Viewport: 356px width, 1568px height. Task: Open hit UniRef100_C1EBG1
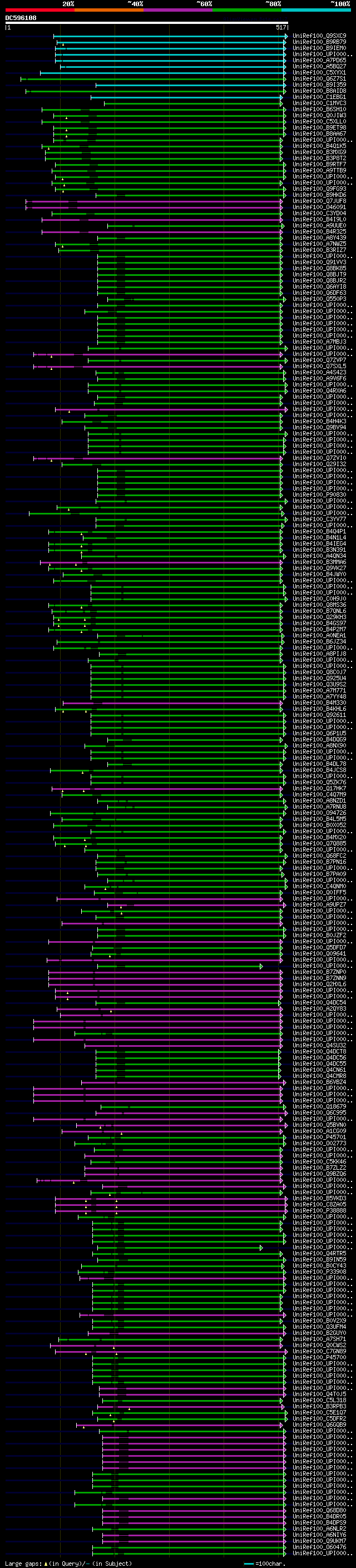coord(319,97)
